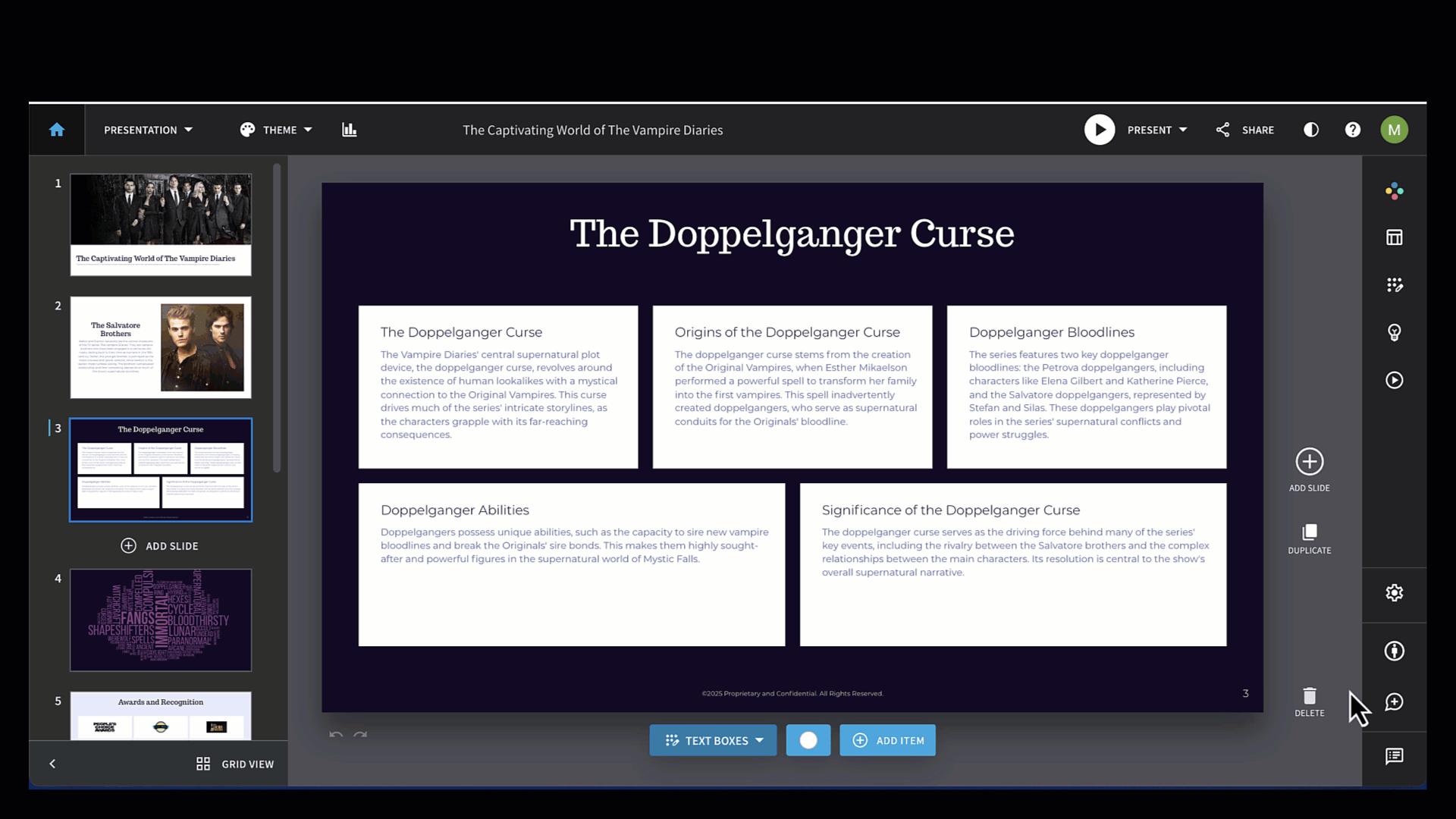Duplicate the current slide
Image resolution: width=1456 pixels, height=819 pixels.
click(1310, 538)
